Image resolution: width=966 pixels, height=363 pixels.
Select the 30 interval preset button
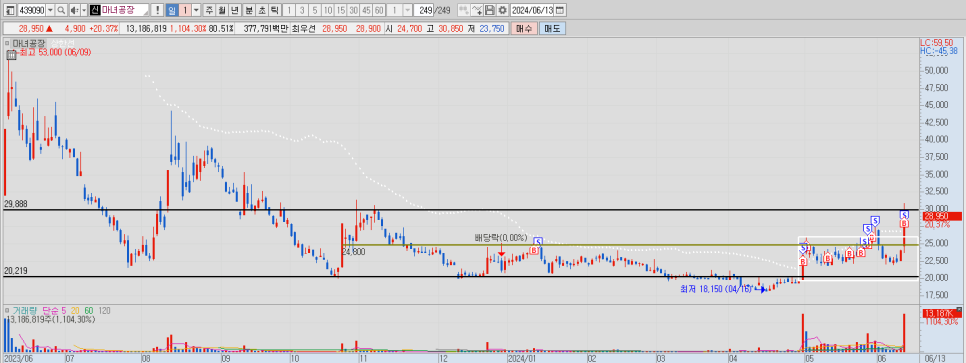click(354, 10)
